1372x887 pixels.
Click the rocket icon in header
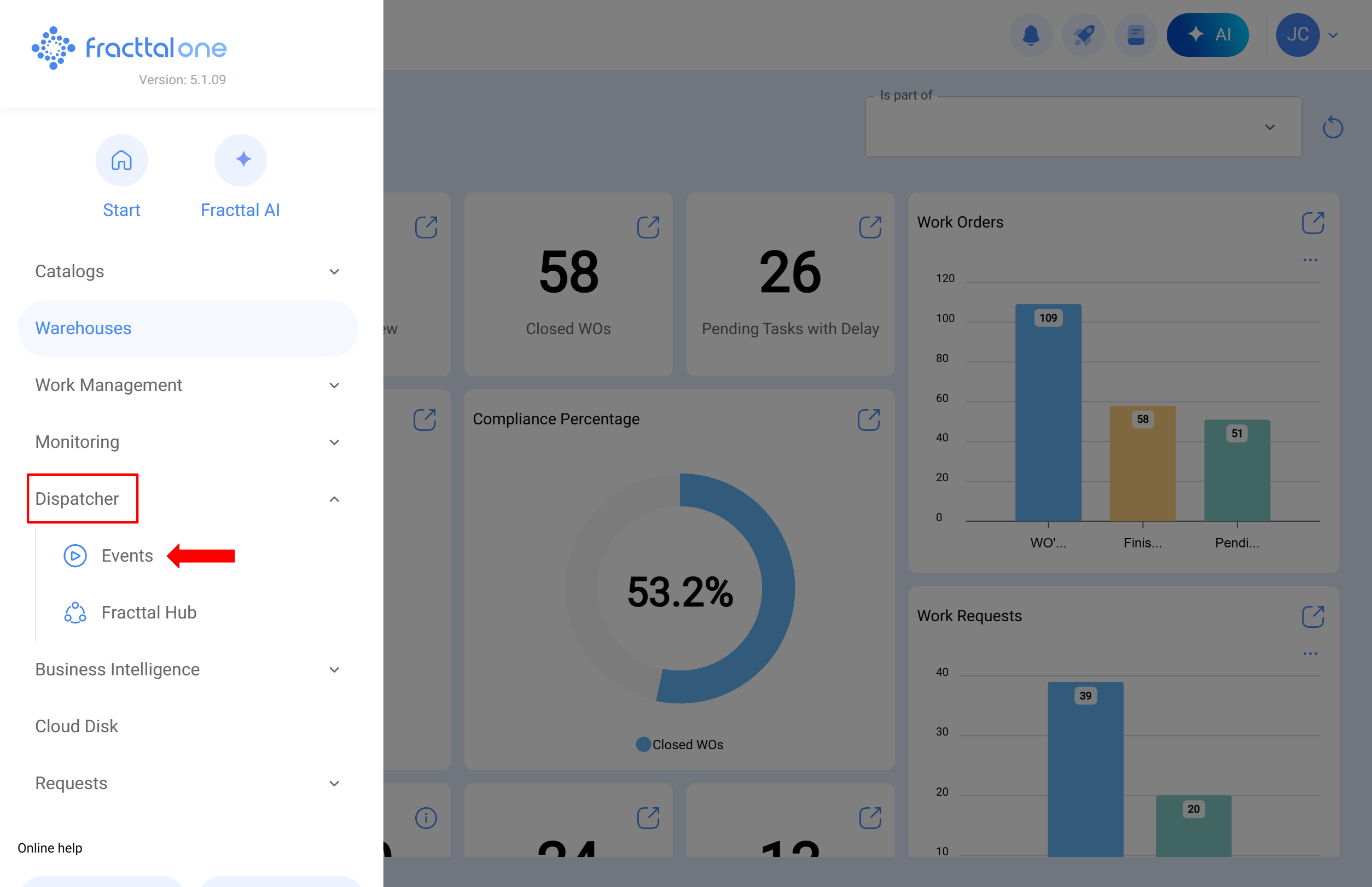[1083, 35]
